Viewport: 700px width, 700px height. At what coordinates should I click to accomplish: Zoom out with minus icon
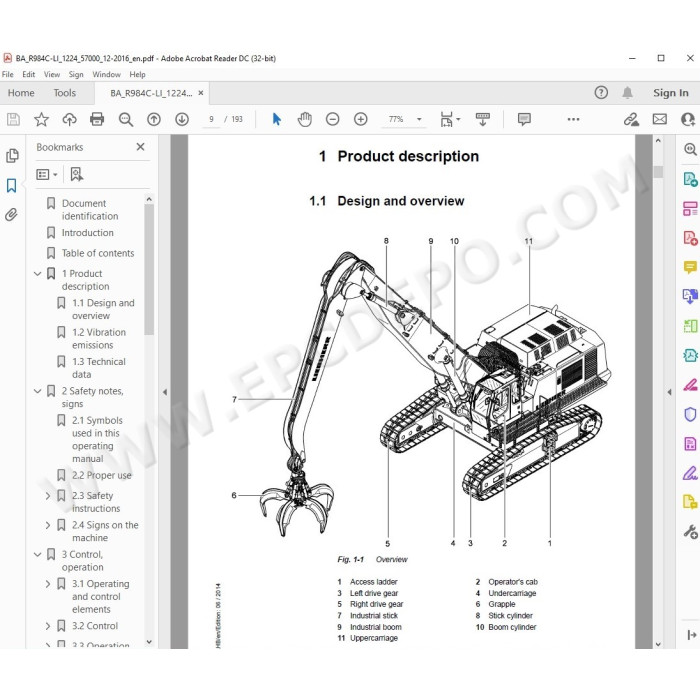pos(333,119)
